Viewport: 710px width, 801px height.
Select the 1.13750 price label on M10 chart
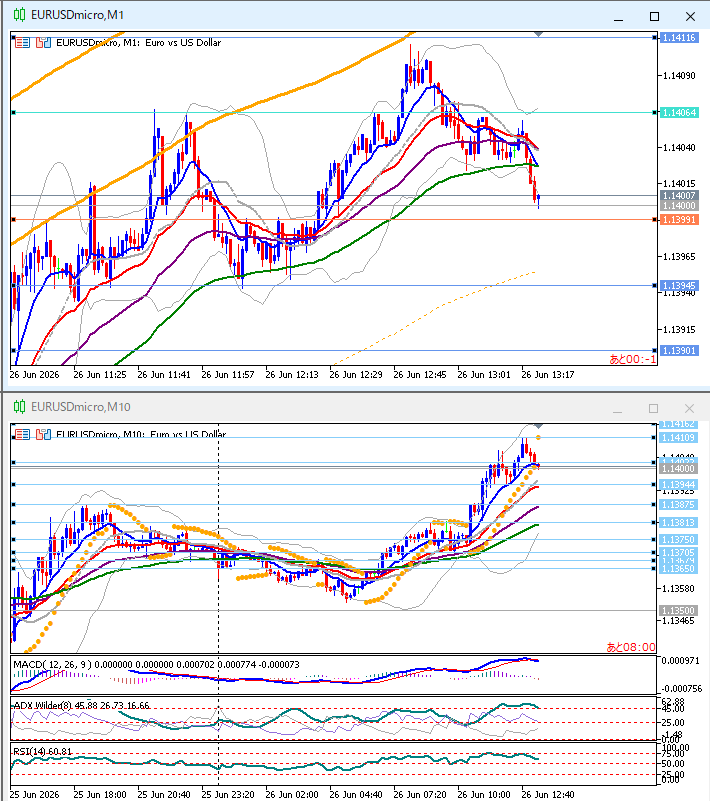coord(678,539)
